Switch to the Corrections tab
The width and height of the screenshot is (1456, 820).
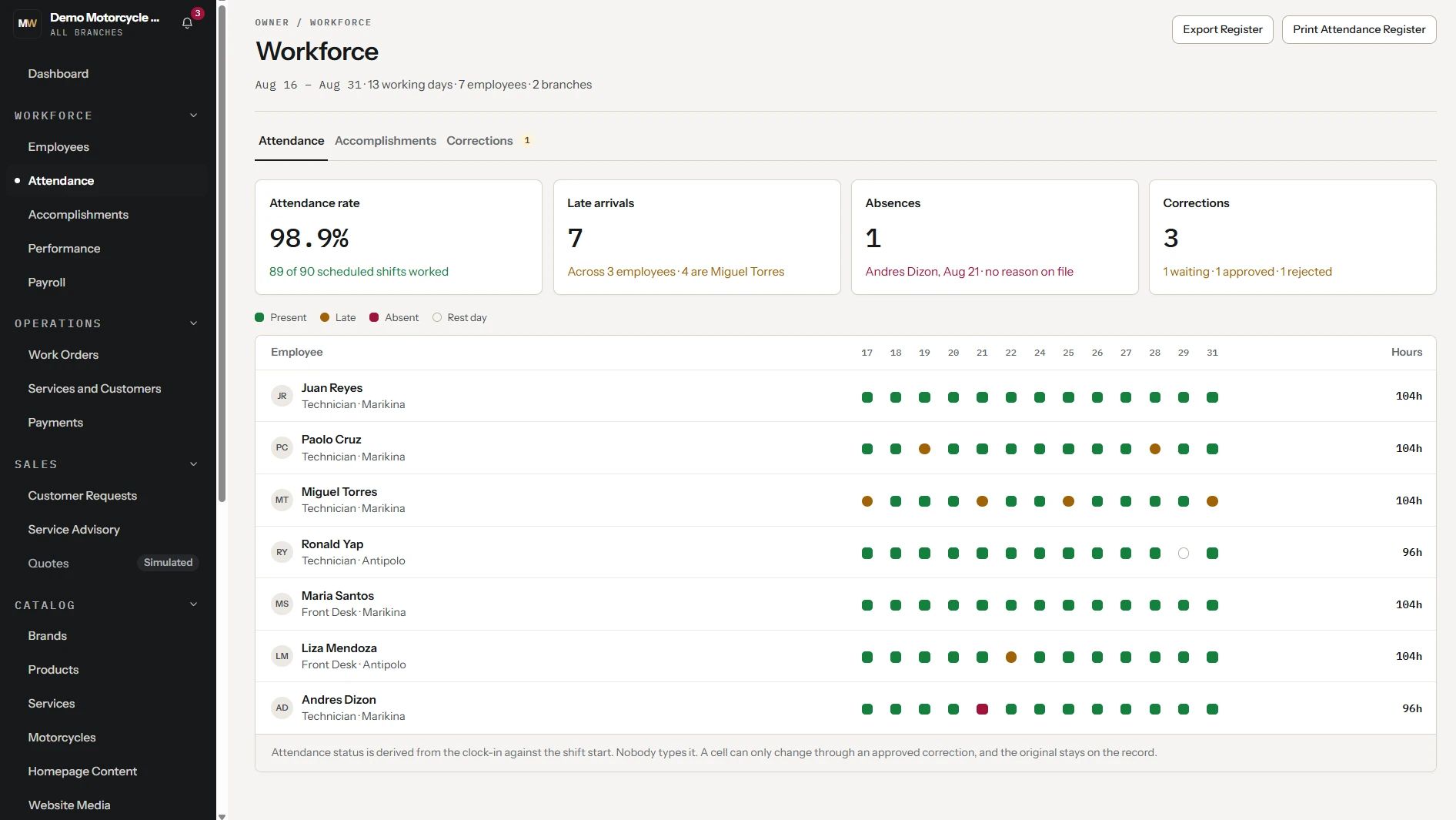(x=489, y=141)
